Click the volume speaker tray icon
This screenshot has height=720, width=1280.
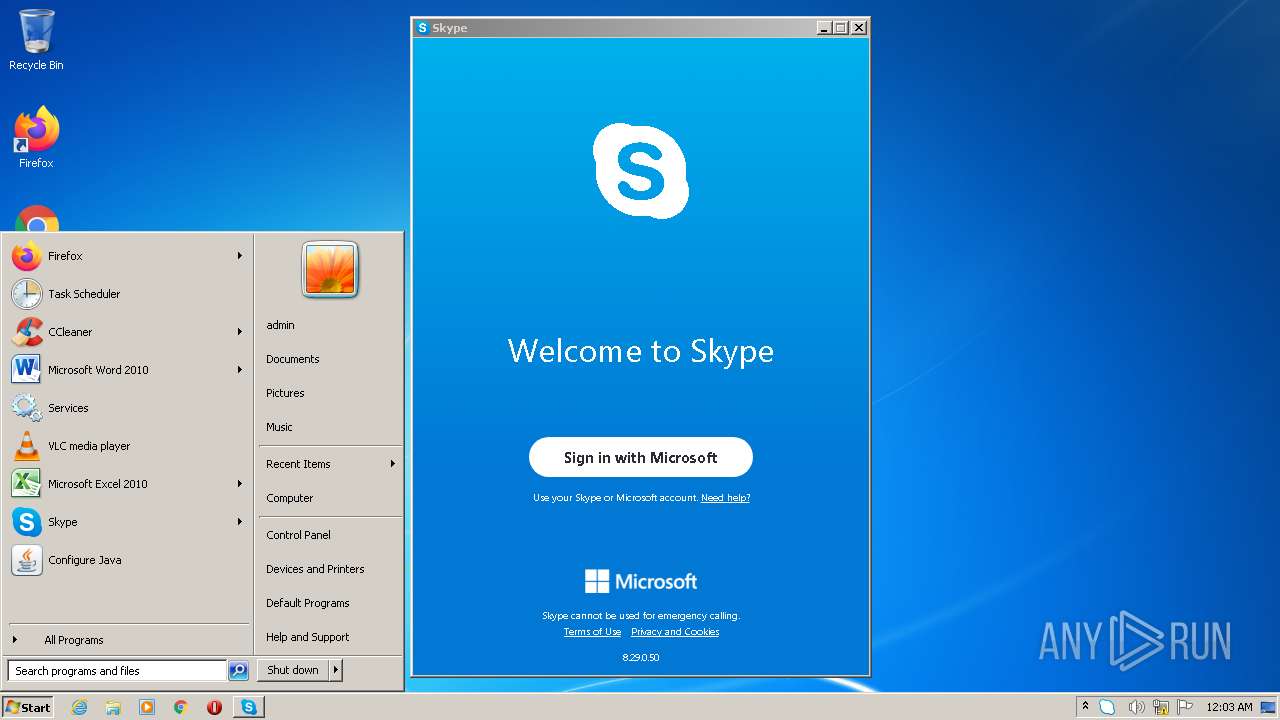[x=1136, y=707]
